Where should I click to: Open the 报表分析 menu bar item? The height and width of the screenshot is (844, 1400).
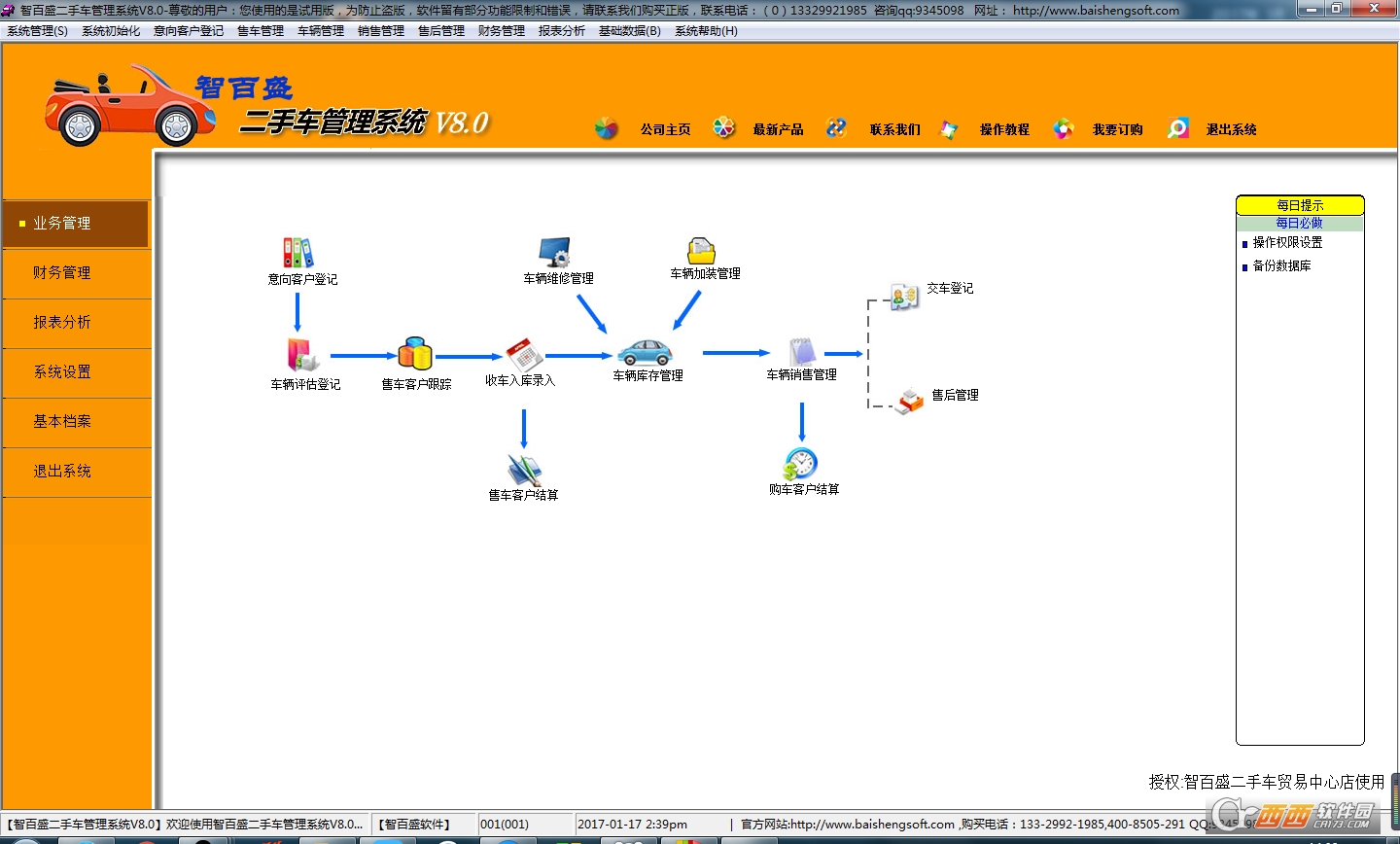click(562, 31)
